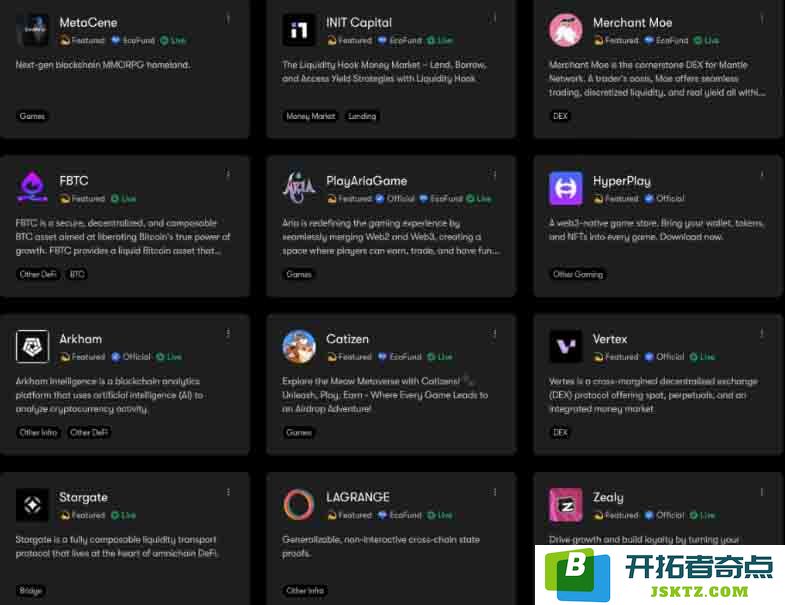Select the Money Market tag on INIT Capital
The height and width of the screenshot is (605, 785).
click(x=310, y=116)
